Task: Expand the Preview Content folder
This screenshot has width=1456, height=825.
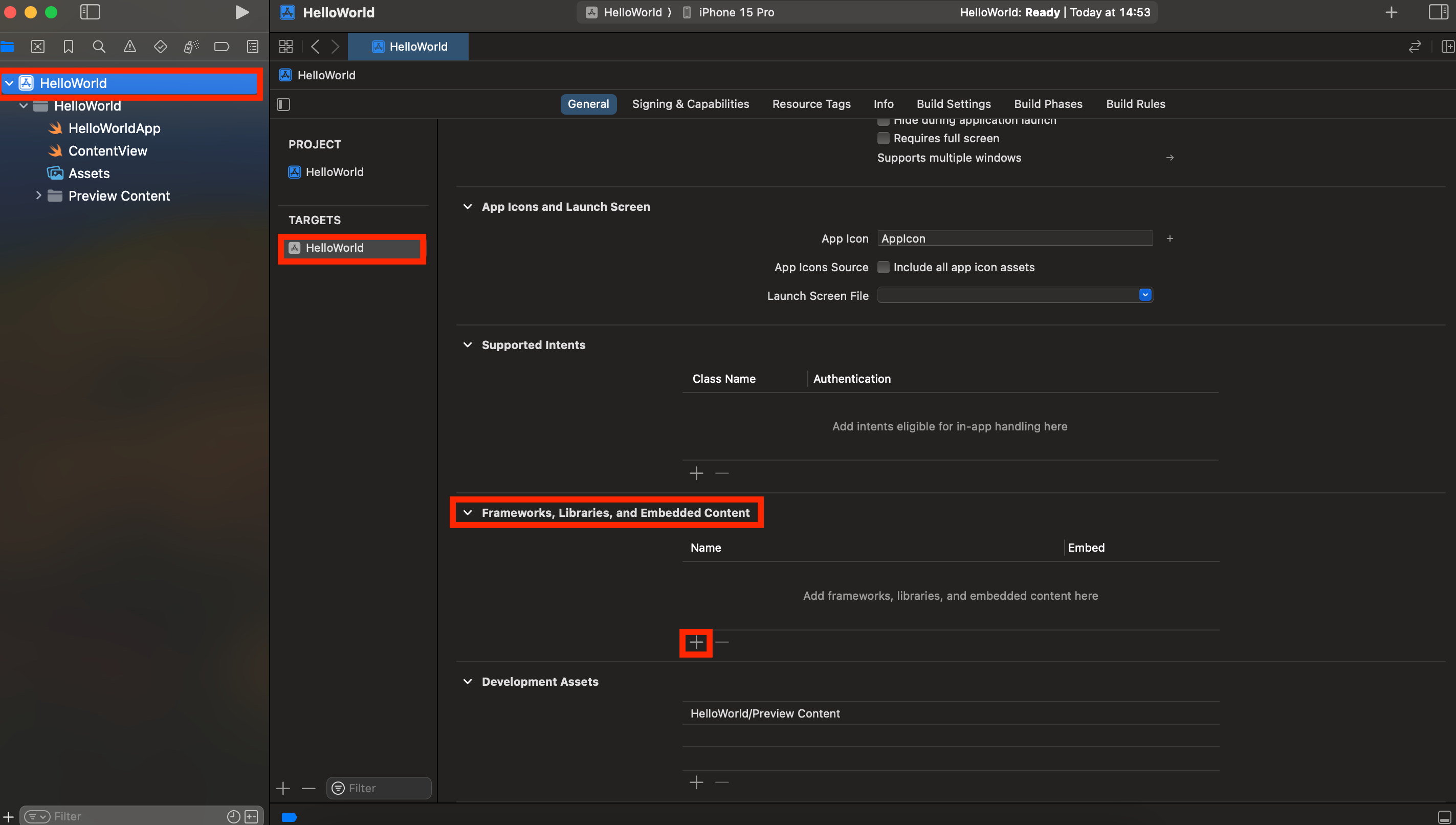Action: pyautogui.click(x=38, y=196)
